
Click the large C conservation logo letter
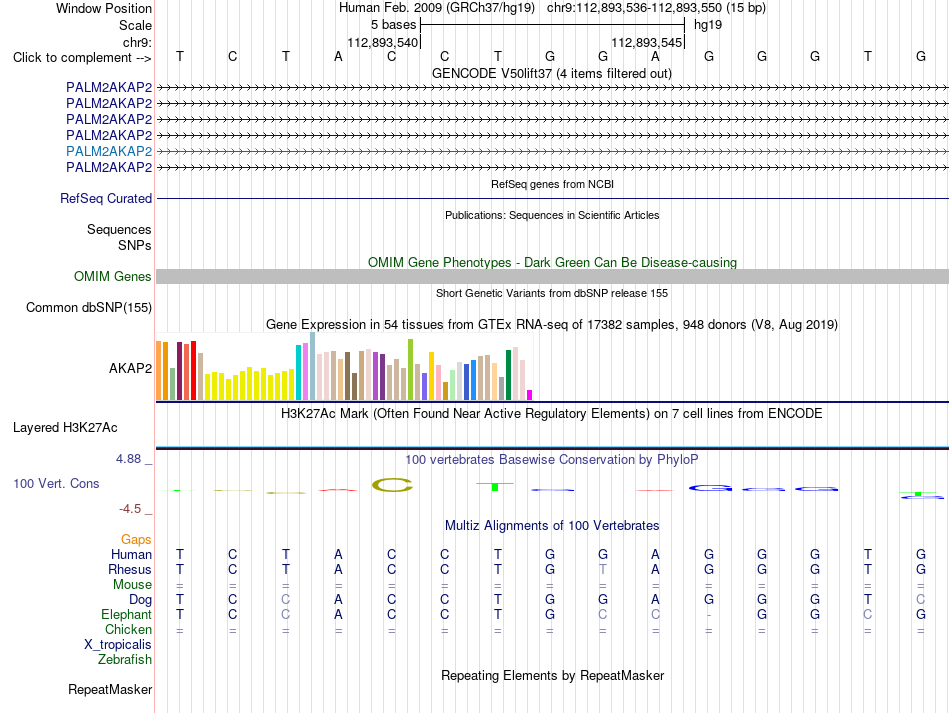(x=393, y=485)
